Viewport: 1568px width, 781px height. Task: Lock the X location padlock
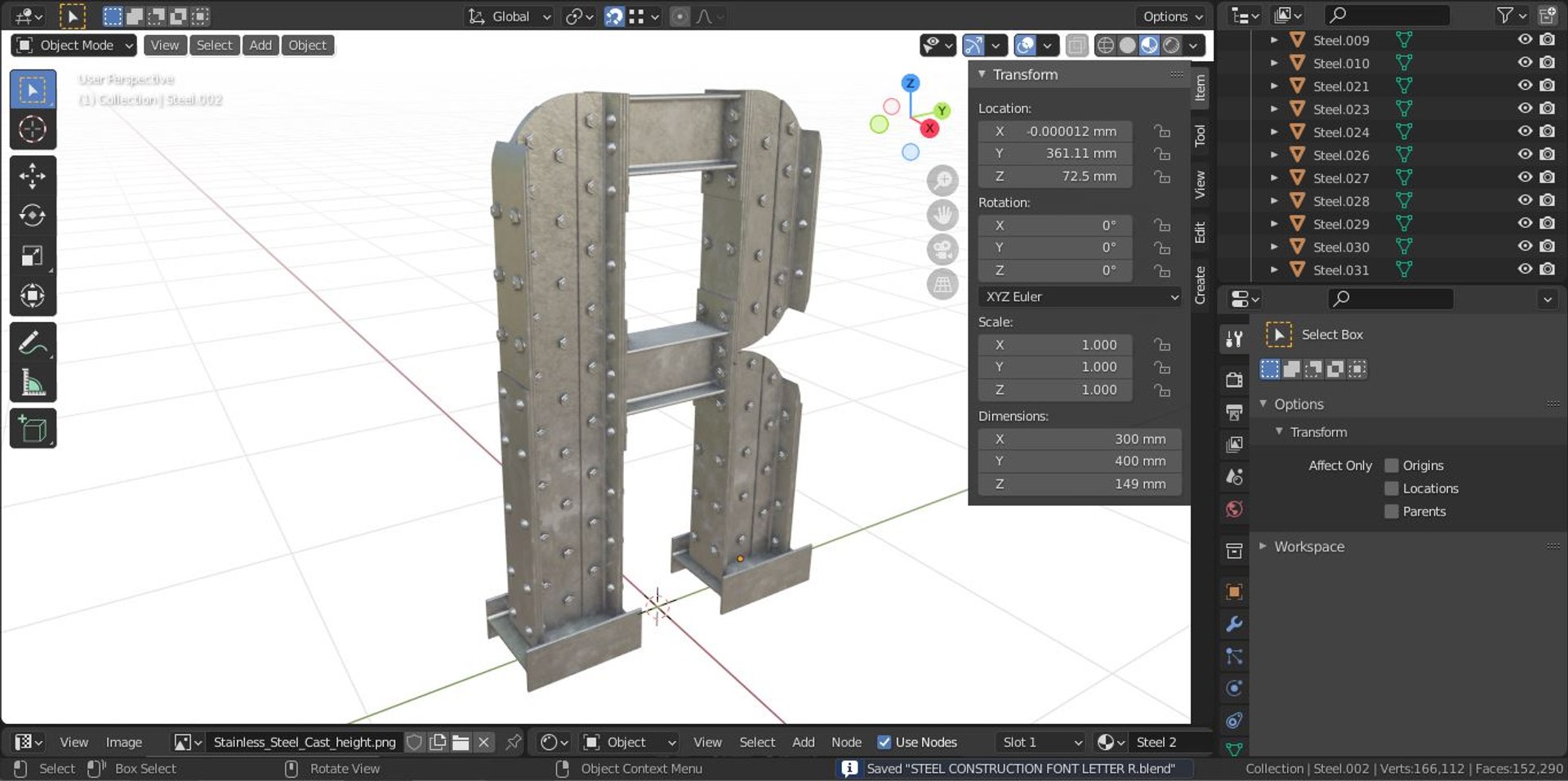coord(1161,131)
